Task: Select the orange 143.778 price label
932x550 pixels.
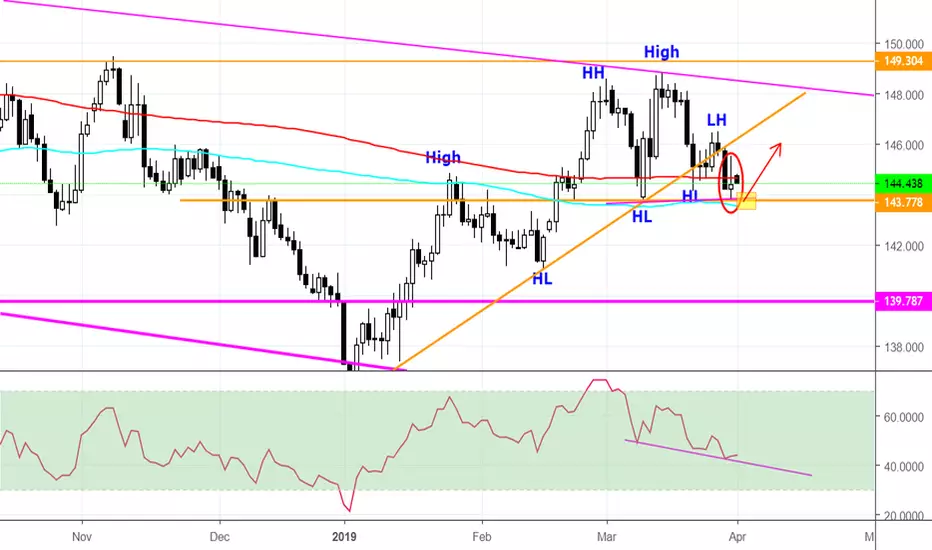Action: coord(903,202)
